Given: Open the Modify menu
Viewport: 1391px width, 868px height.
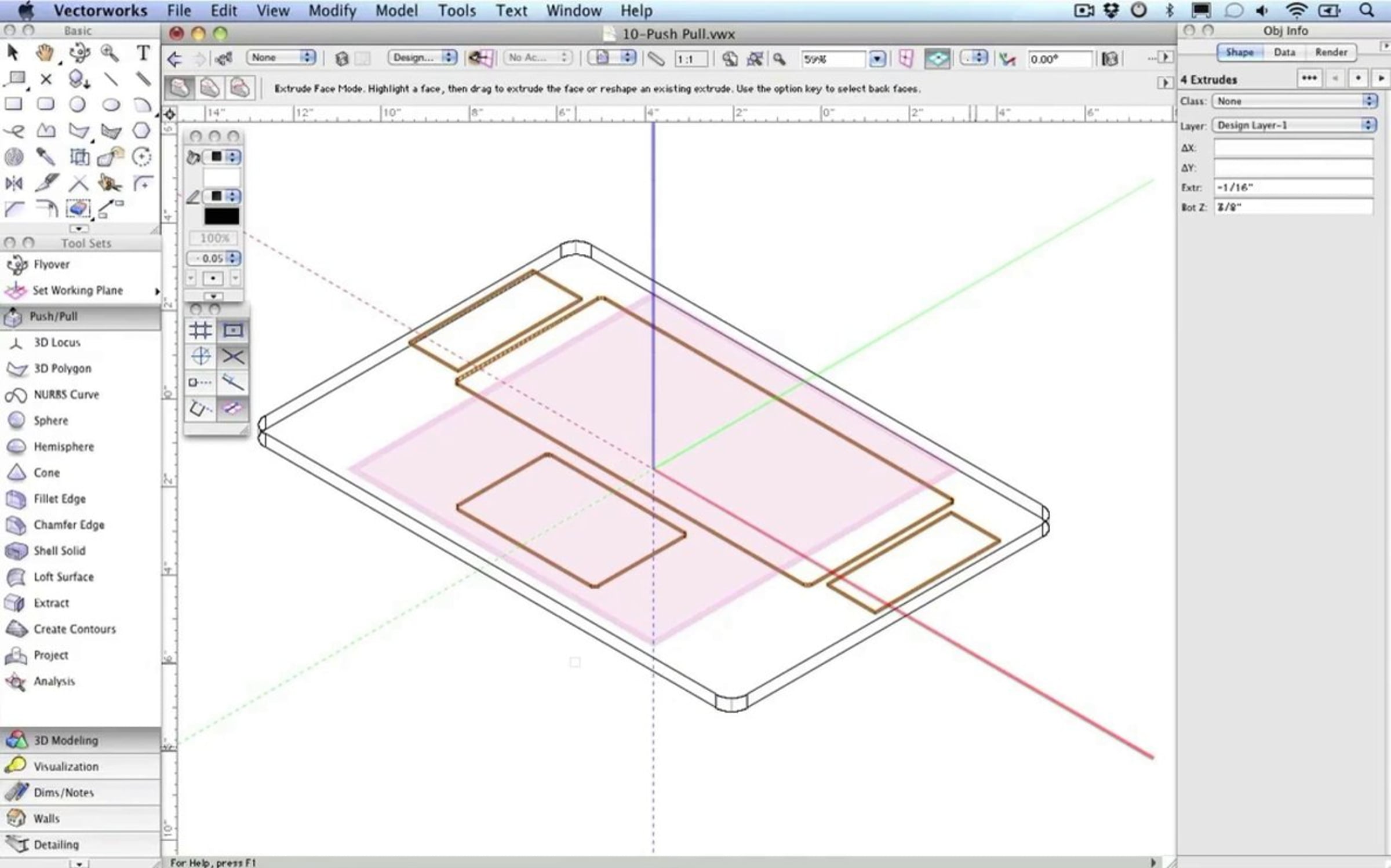Looking at the screenshot, I should pos(332,10).
